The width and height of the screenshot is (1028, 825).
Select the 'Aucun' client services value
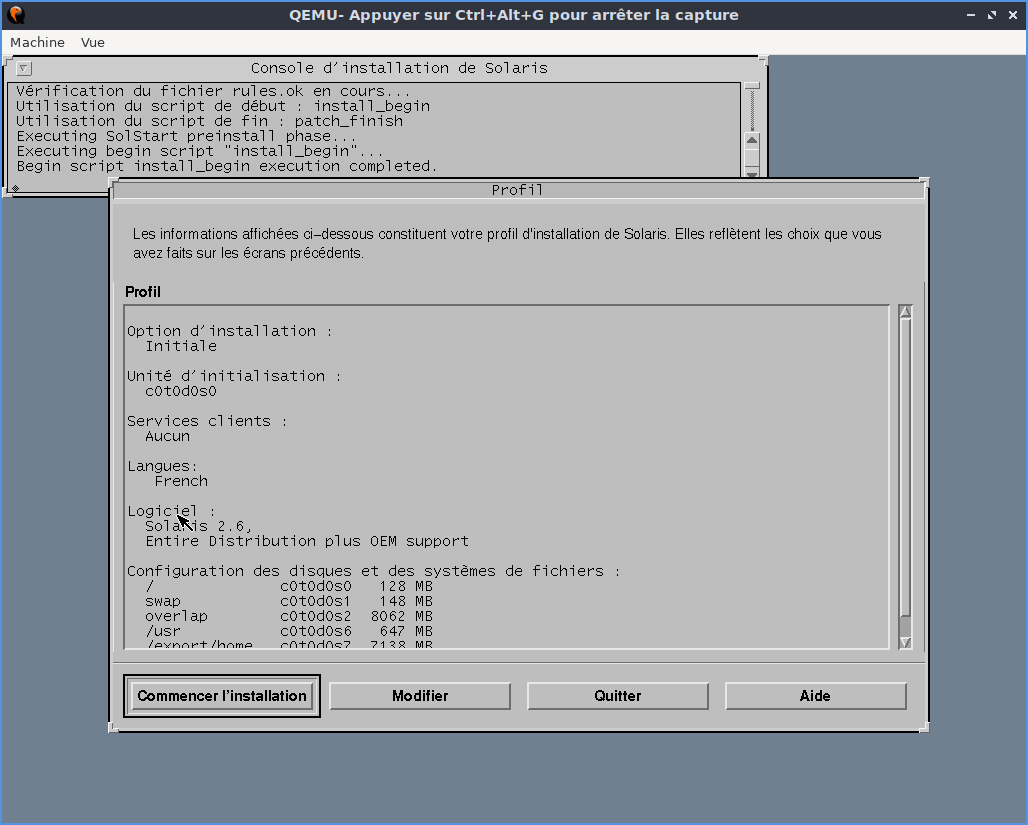point(168,437)
